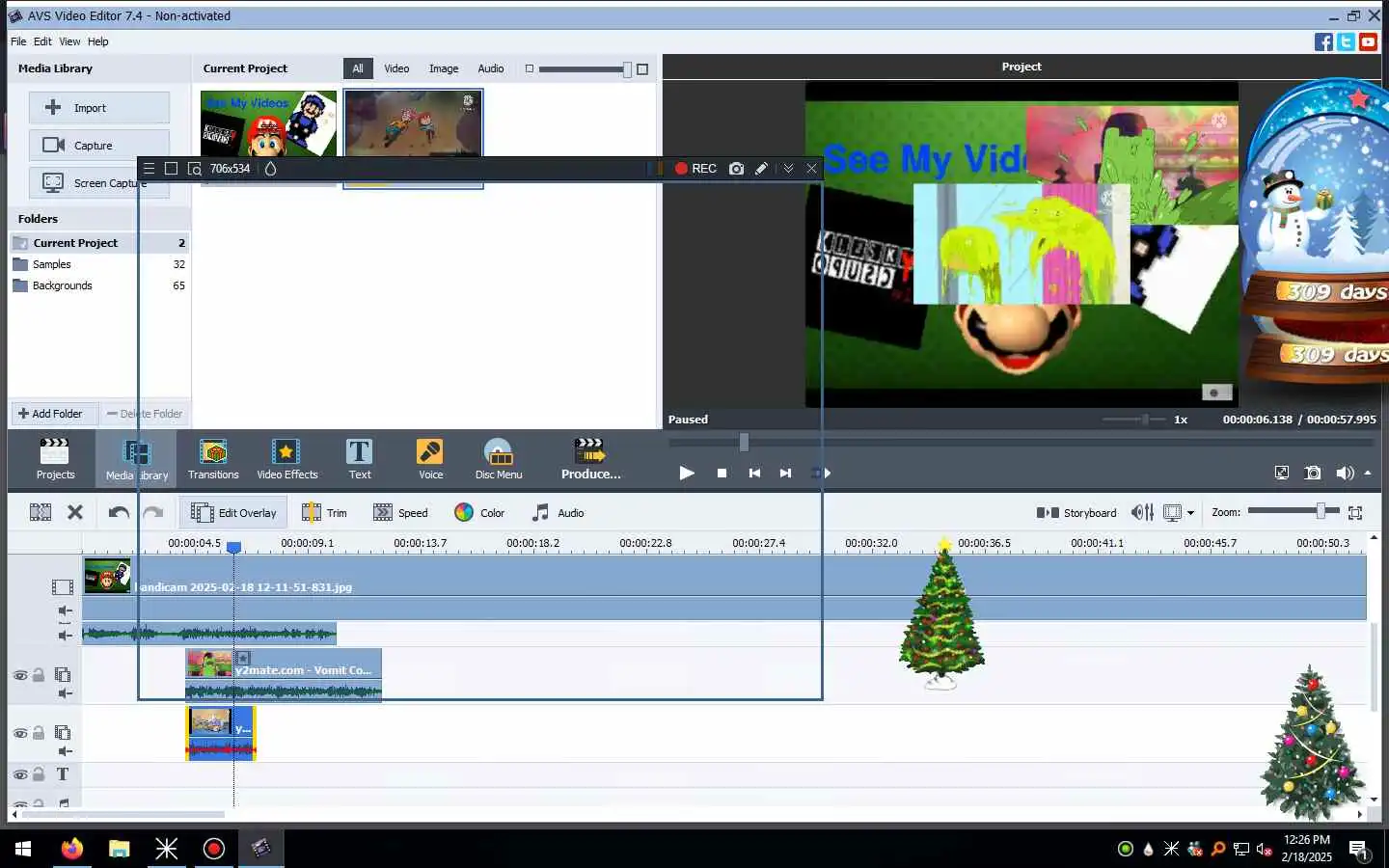
Task: Mute the second overlay track audio
Action: tap(65, 751)
